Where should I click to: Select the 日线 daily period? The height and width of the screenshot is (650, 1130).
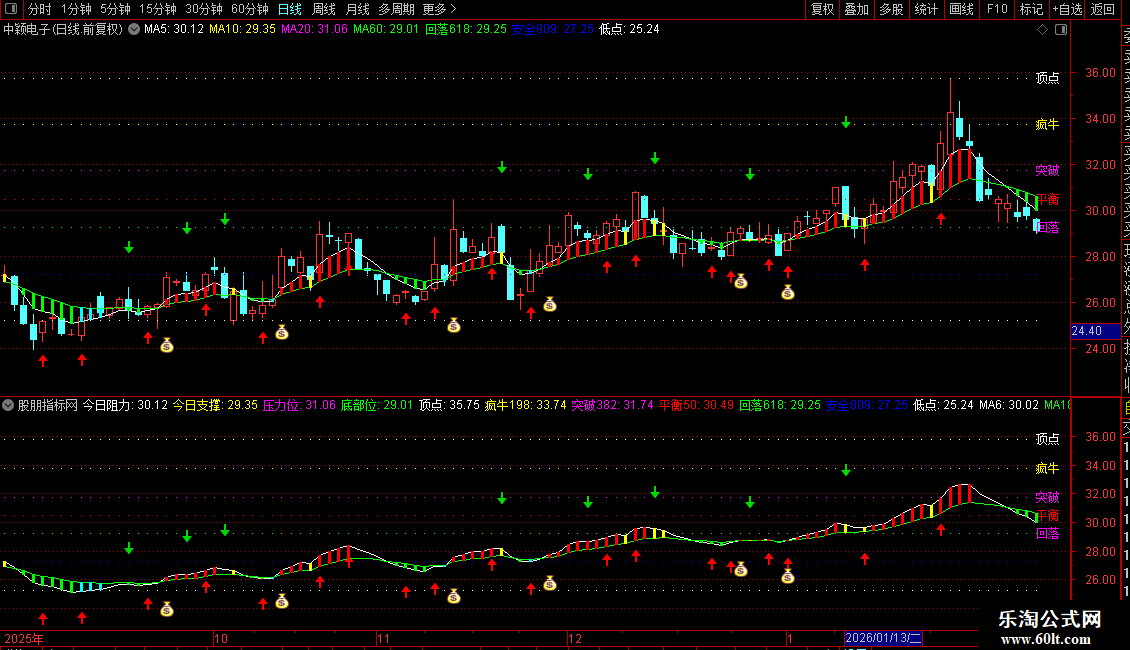click(x=290, y=9)
